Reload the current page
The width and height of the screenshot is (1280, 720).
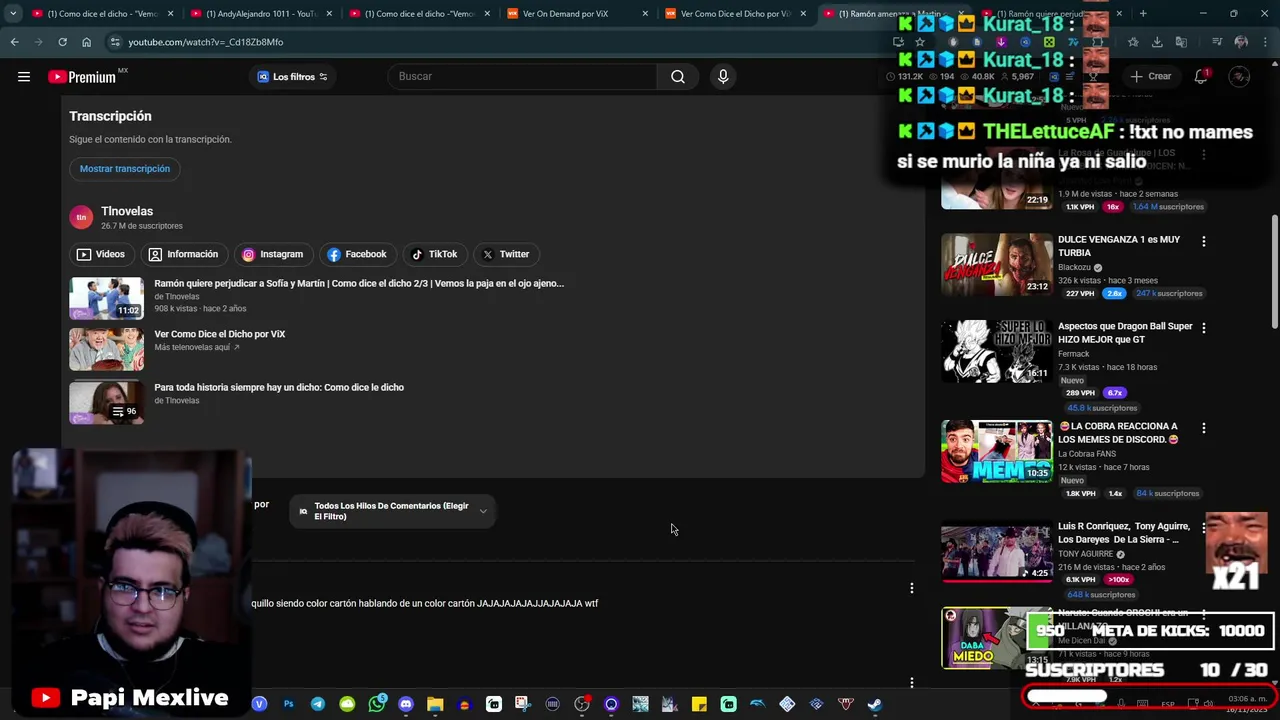tap(62, 42)
